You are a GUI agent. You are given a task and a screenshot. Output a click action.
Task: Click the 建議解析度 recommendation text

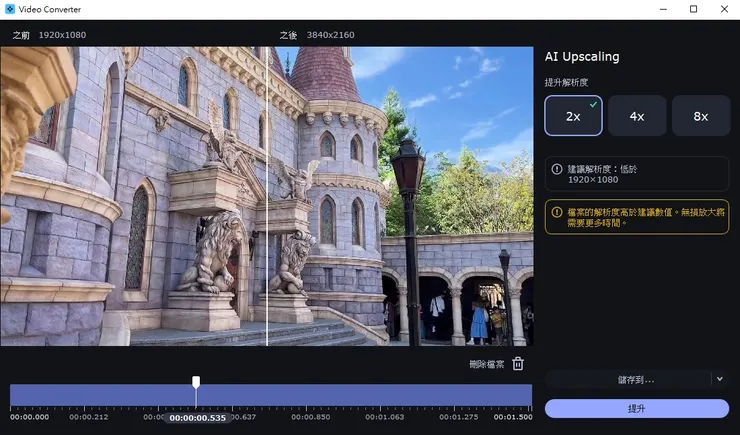tap(602, 174)
